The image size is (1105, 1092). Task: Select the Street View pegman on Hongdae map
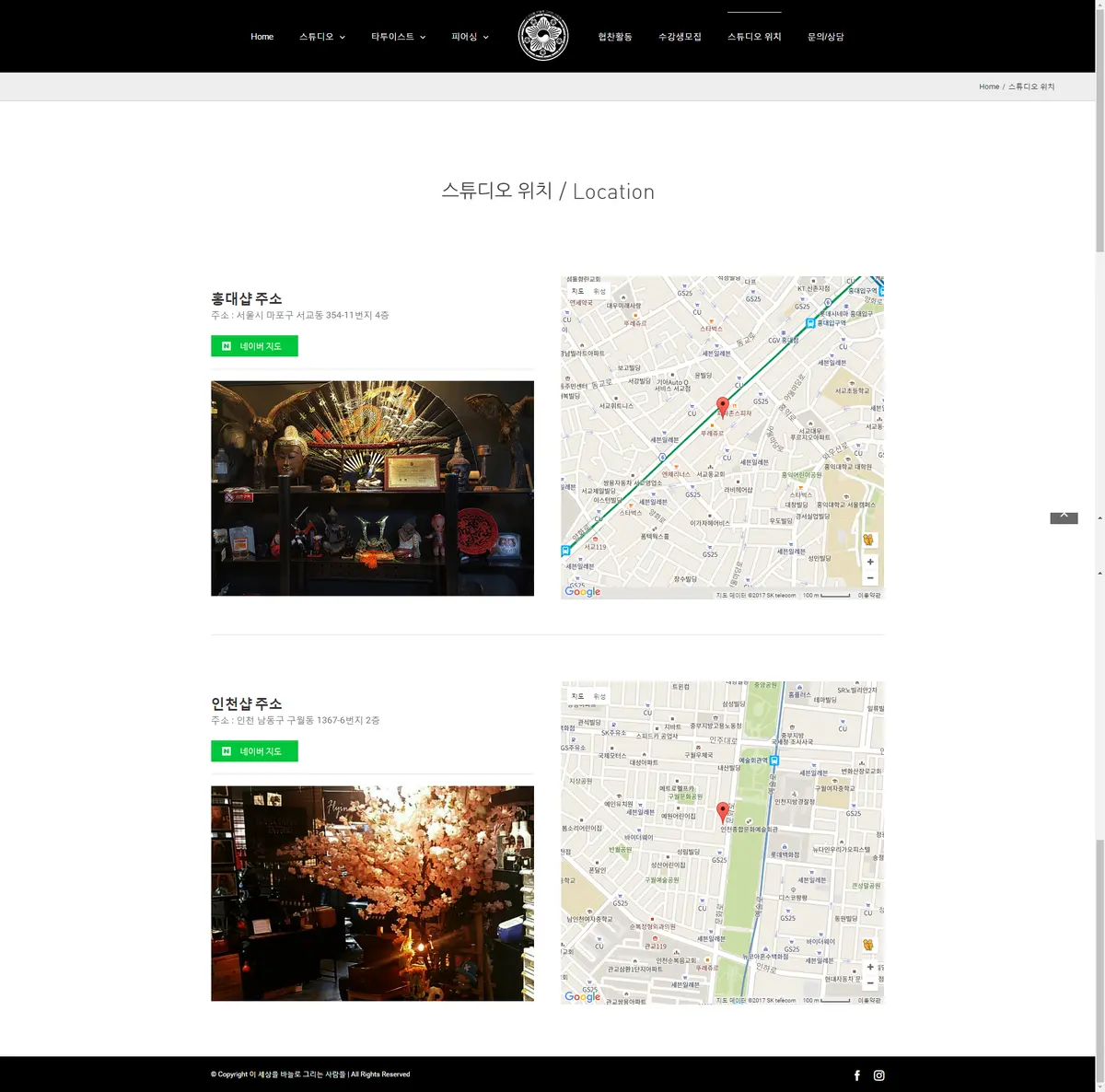click(x=868, y=540)
